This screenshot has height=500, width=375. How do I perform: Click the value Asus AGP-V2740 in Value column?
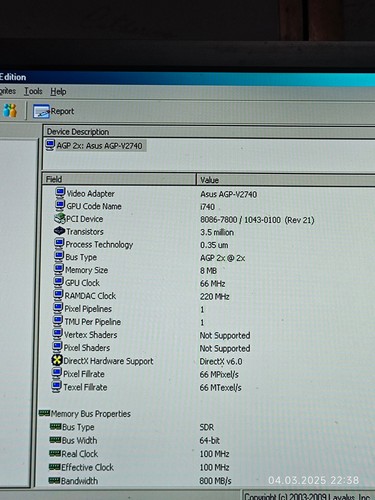pos(229,194)
